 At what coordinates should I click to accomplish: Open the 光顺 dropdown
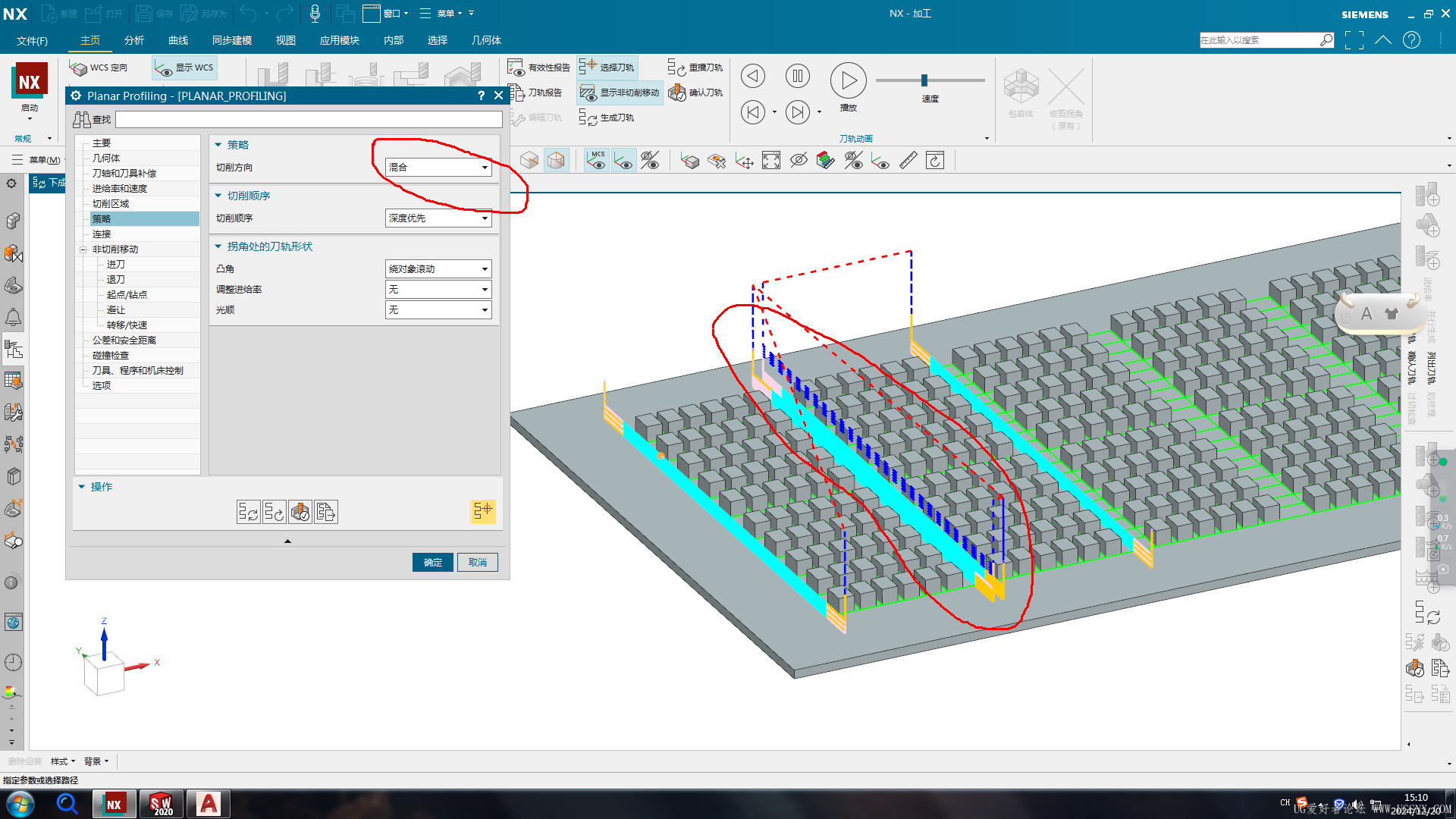tap(438, 310)
